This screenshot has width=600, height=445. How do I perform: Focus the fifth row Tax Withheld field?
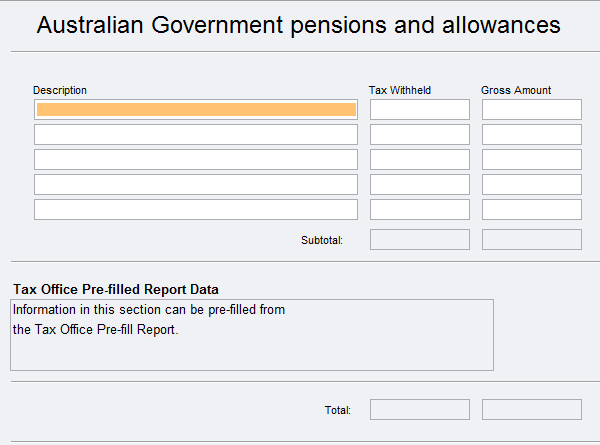pyautogui.click(x=420, y=210)
